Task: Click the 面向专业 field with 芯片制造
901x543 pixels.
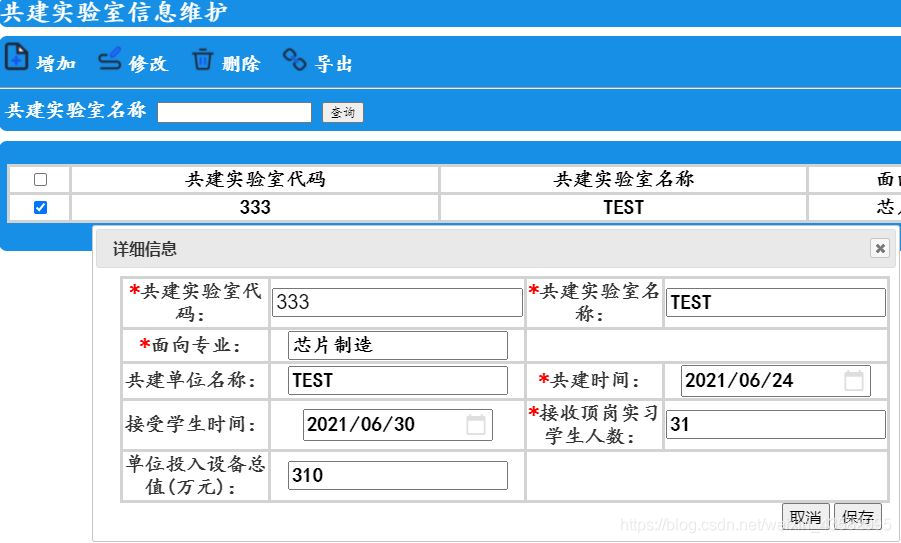Action: pyautogui.click(x=398, y=345)
